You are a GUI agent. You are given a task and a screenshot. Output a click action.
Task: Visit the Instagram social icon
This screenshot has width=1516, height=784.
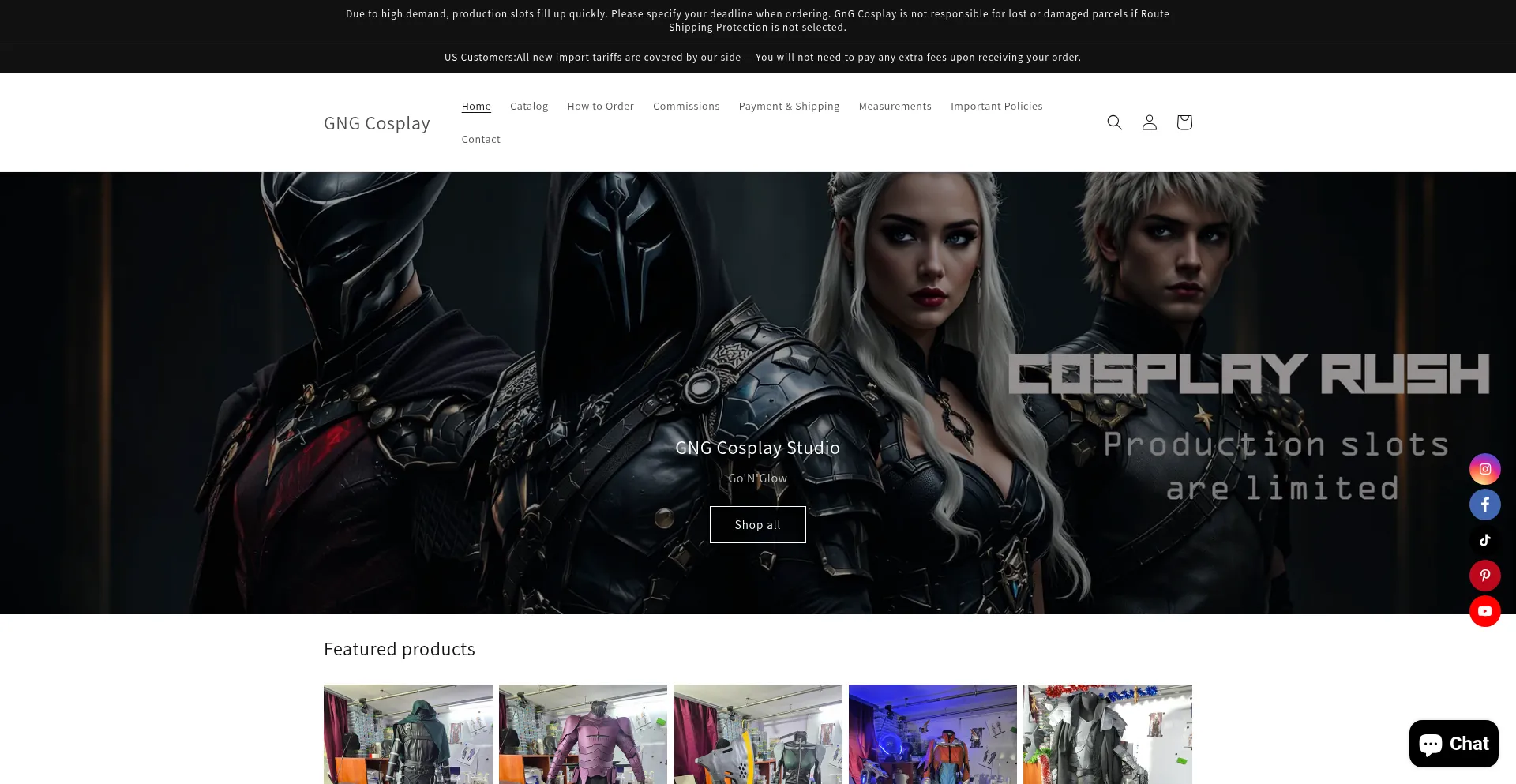[1484, 469]
